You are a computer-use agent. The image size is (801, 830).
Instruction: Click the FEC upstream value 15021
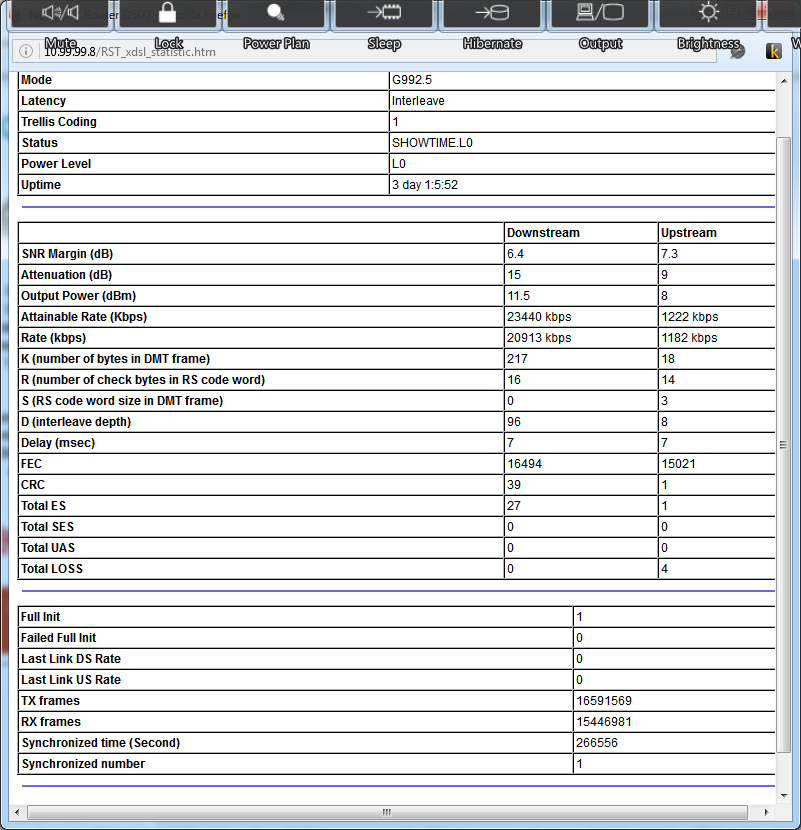[x=678, y=464]
